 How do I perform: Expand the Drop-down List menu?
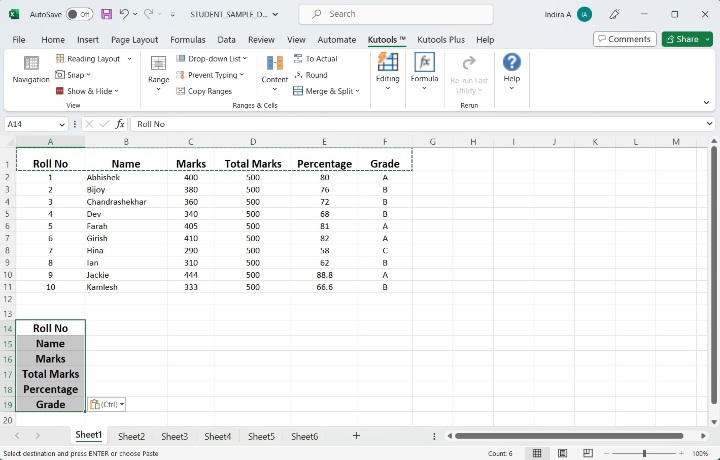coord(217,59)
